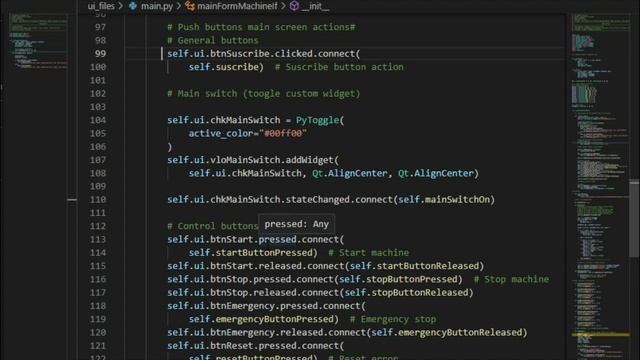Click line number 104 in gutter

click(98, 120)
